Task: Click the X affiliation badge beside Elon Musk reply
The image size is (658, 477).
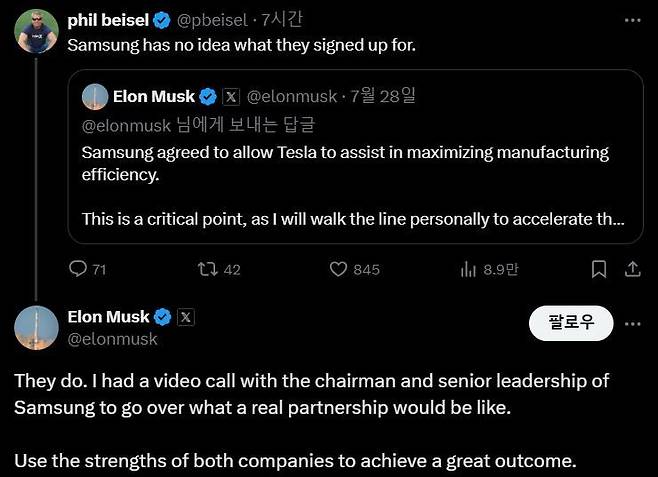Action: (185, 317)
